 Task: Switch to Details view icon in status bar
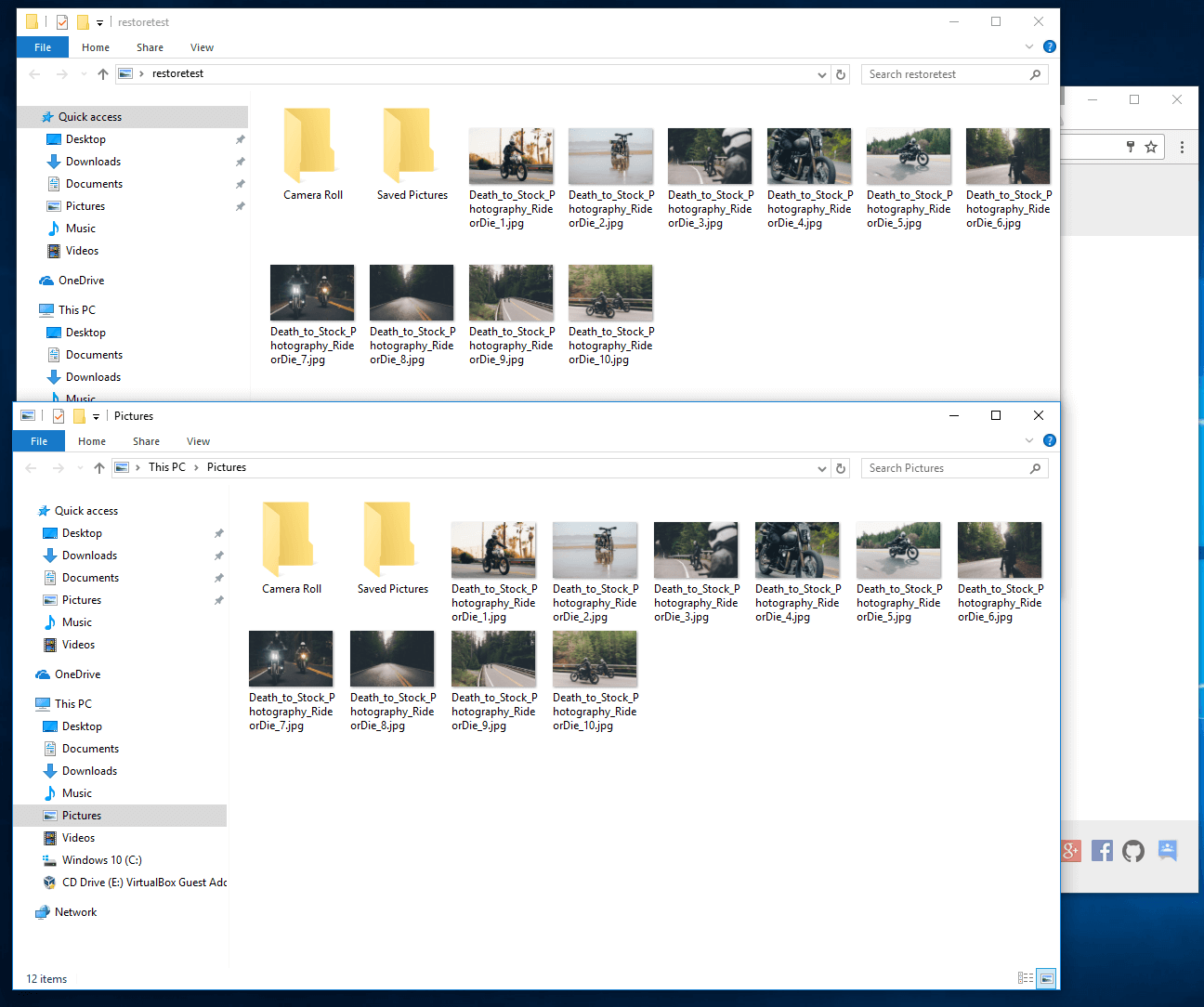point(1025,978)
